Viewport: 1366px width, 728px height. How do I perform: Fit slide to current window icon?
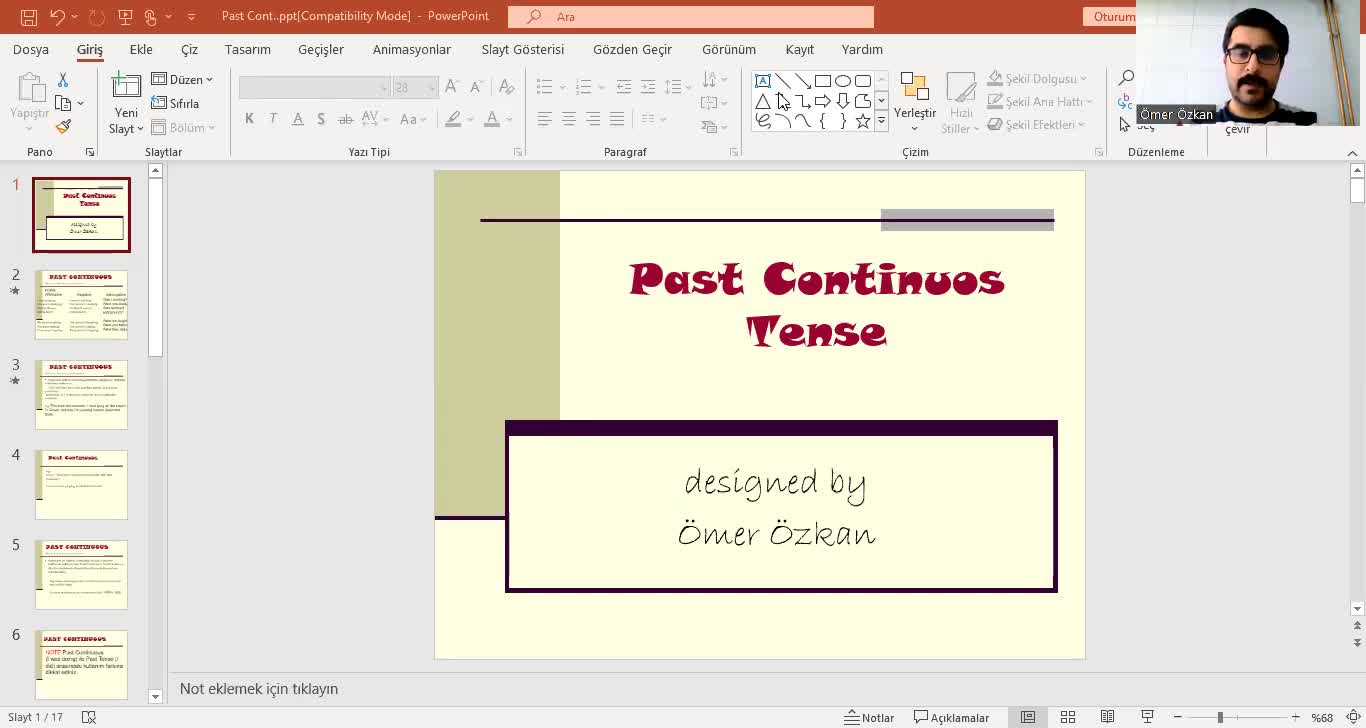[1354, 717]
